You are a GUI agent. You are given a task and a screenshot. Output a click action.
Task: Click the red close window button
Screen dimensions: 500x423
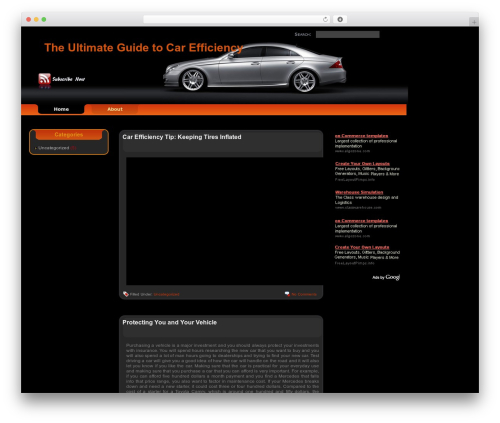(29, 19)
